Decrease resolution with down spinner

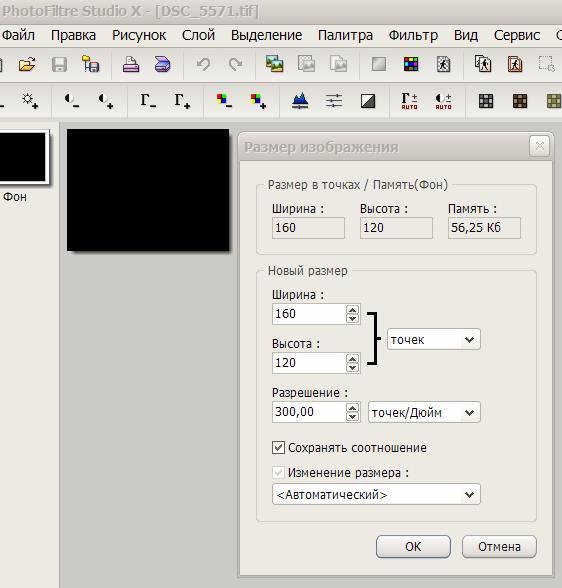click(352, 417)
